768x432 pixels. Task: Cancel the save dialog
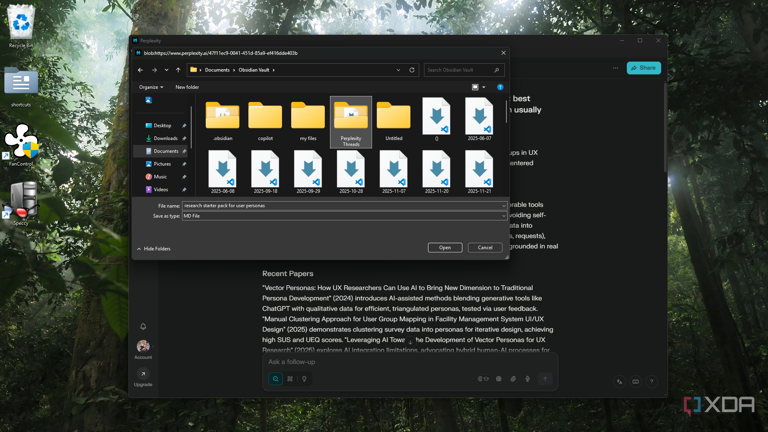pyautogui.click(x=485, y=247)
